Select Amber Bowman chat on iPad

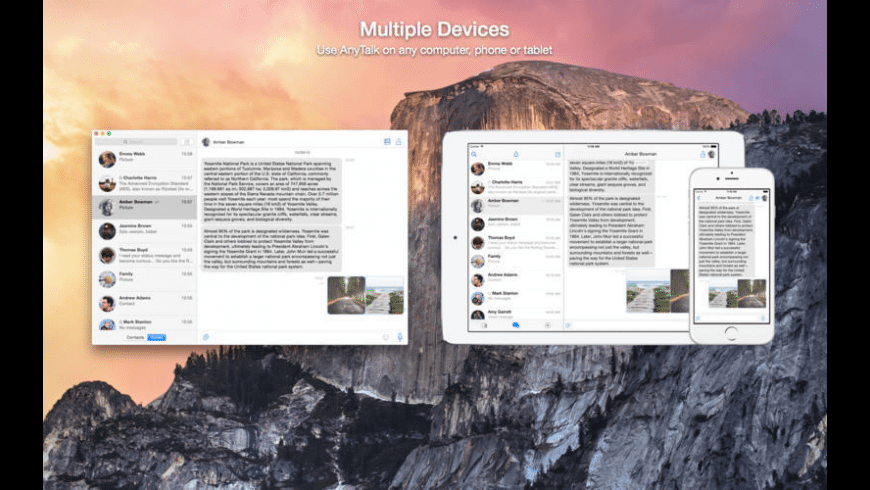(516, 205)
